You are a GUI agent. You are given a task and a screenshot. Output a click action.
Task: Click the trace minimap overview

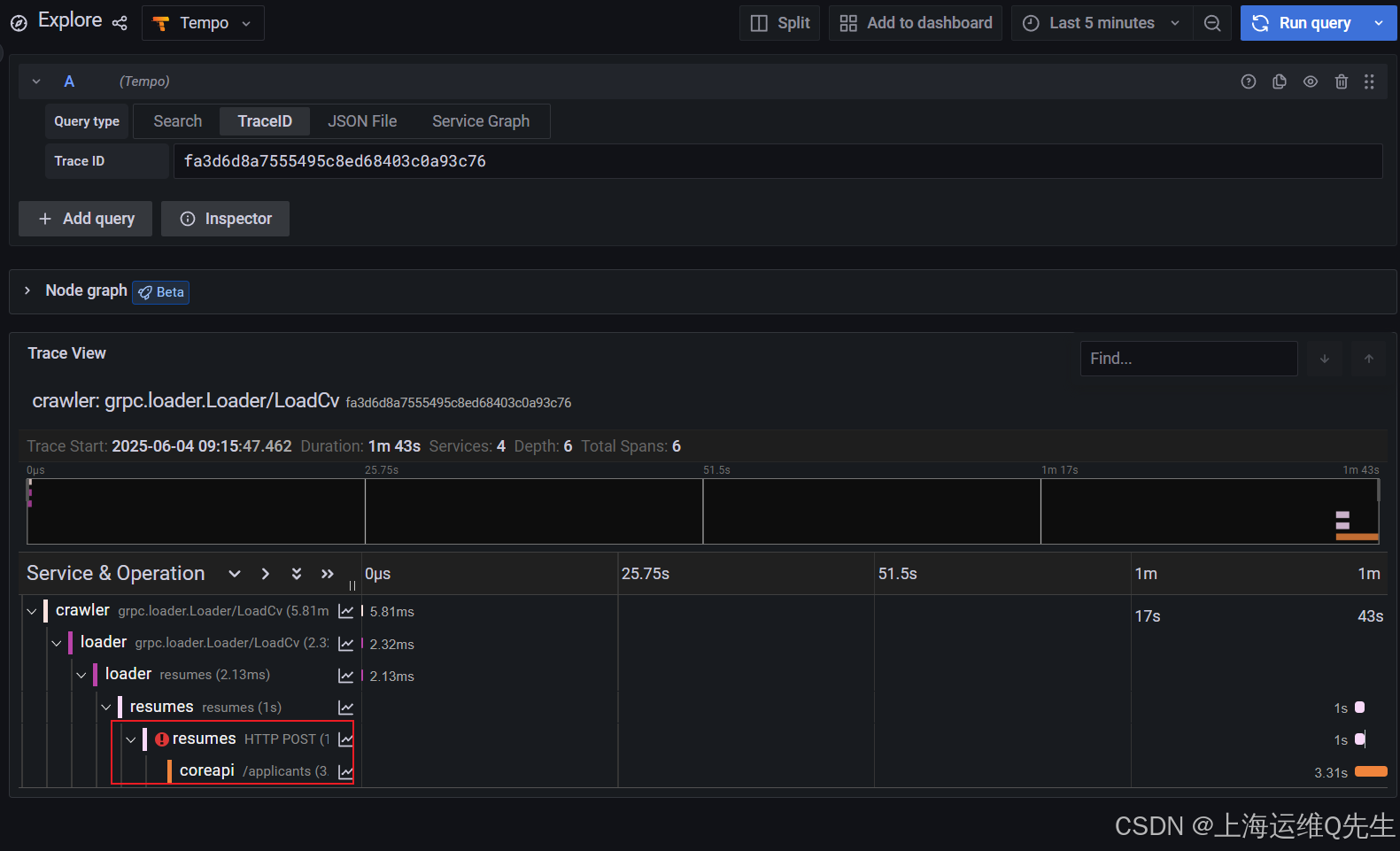click(x=703, y=511)
